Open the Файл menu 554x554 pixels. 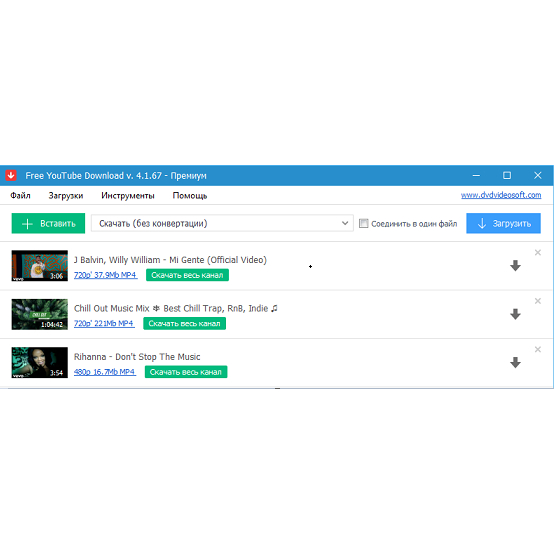coord(20,195)
